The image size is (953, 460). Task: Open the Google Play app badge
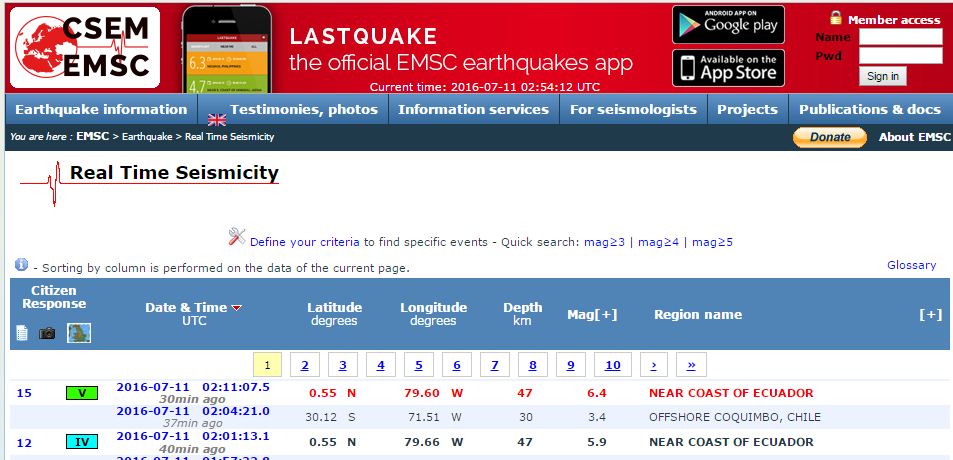[727, 24]
